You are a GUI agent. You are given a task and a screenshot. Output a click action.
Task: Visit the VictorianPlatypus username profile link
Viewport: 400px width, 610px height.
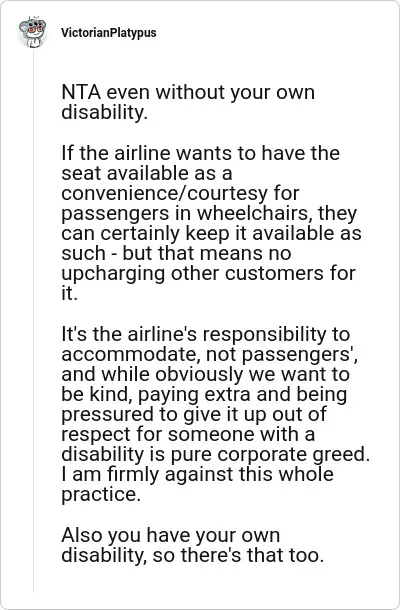click(109, 33)
